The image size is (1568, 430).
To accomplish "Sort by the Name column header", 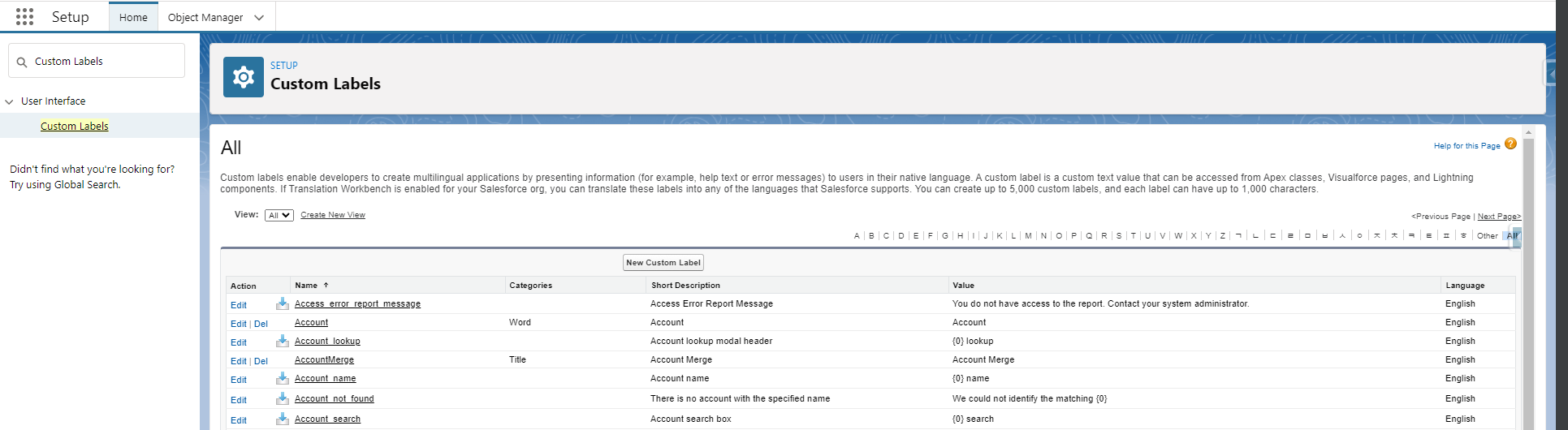I will (306, 286).
